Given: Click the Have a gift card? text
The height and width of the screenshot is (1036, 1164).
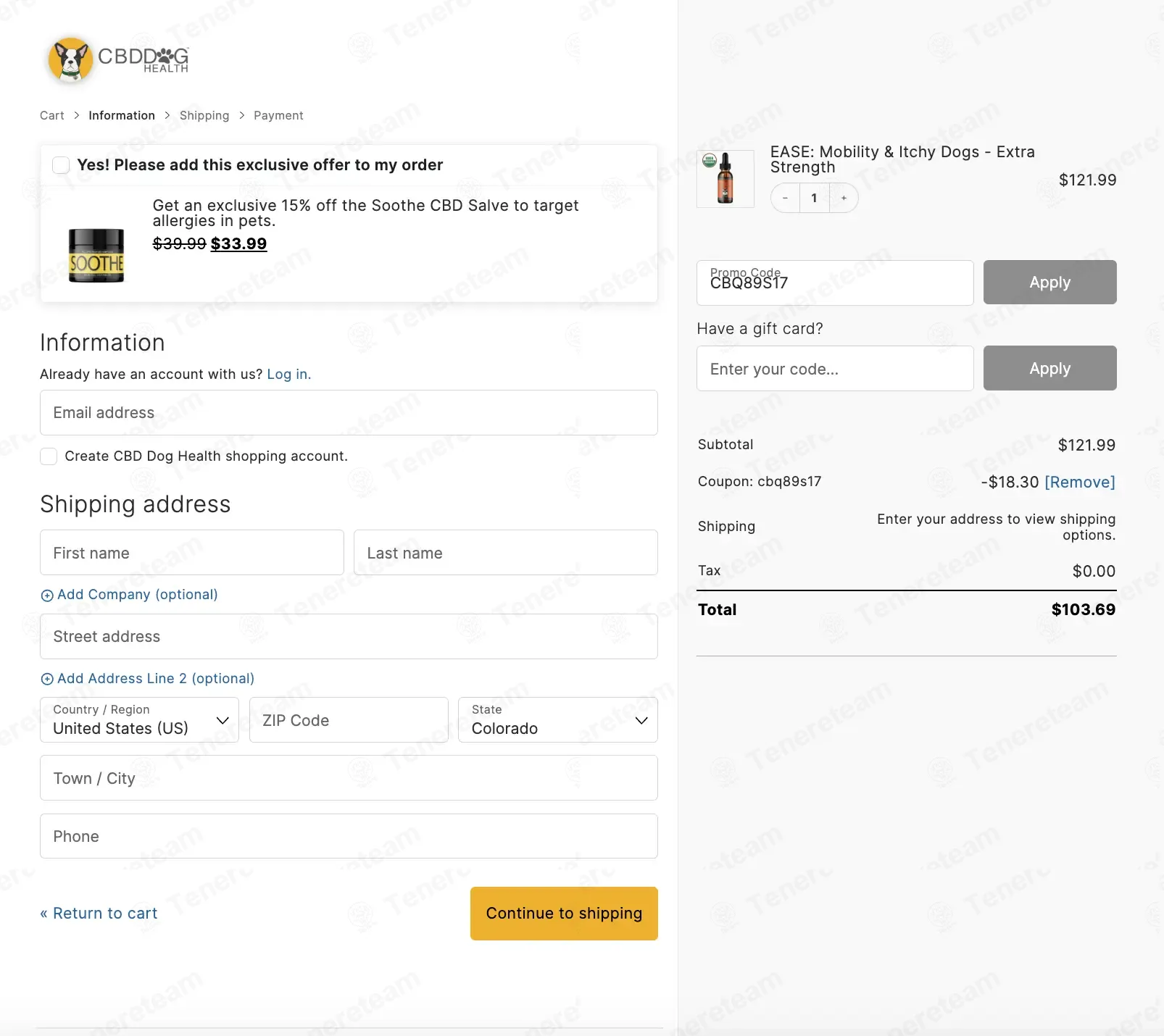Looking at the screenshot, I should point(760,329).
